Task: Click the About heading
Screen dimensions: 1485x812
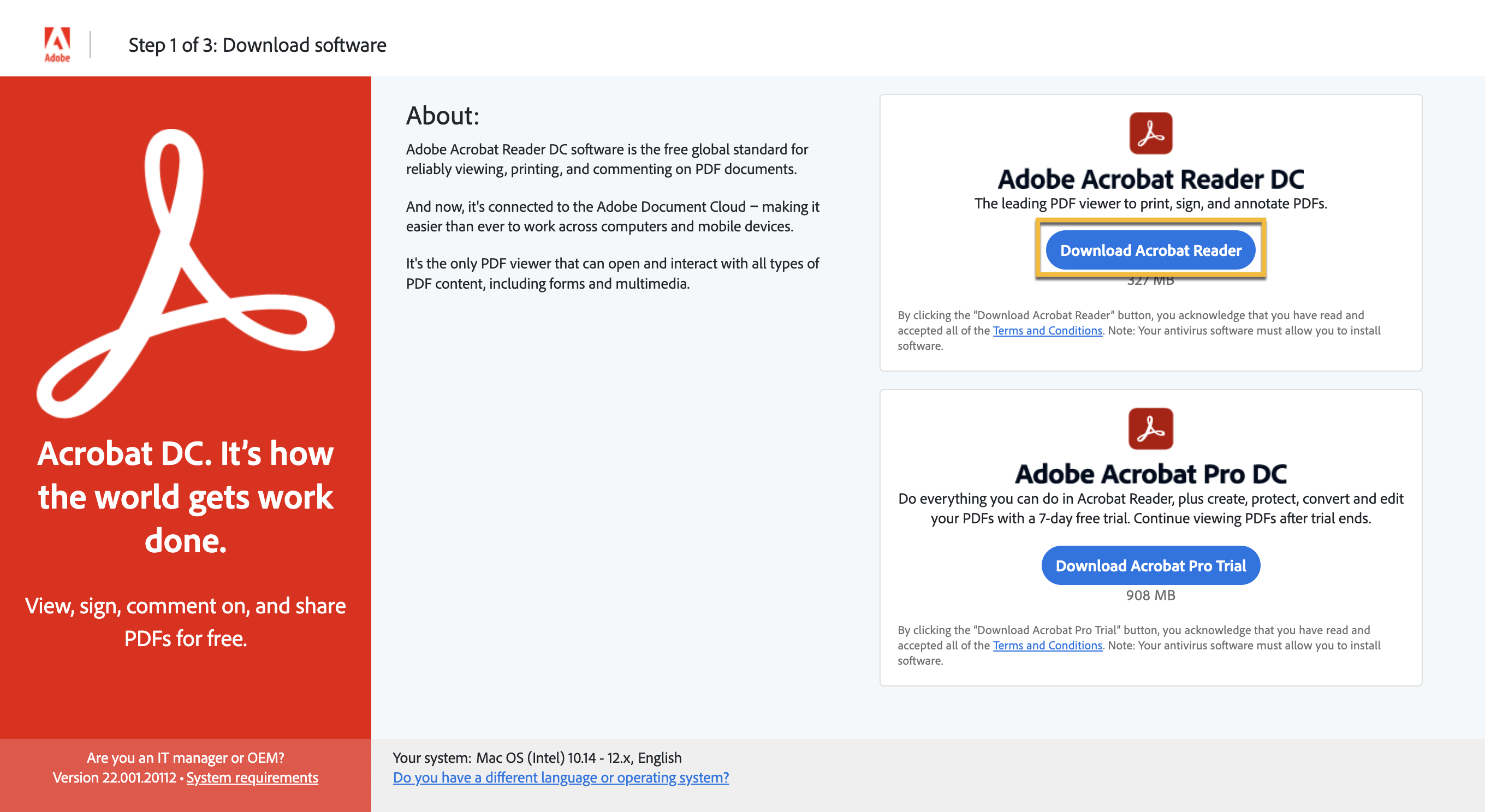Action: click(x=442, y=116)
